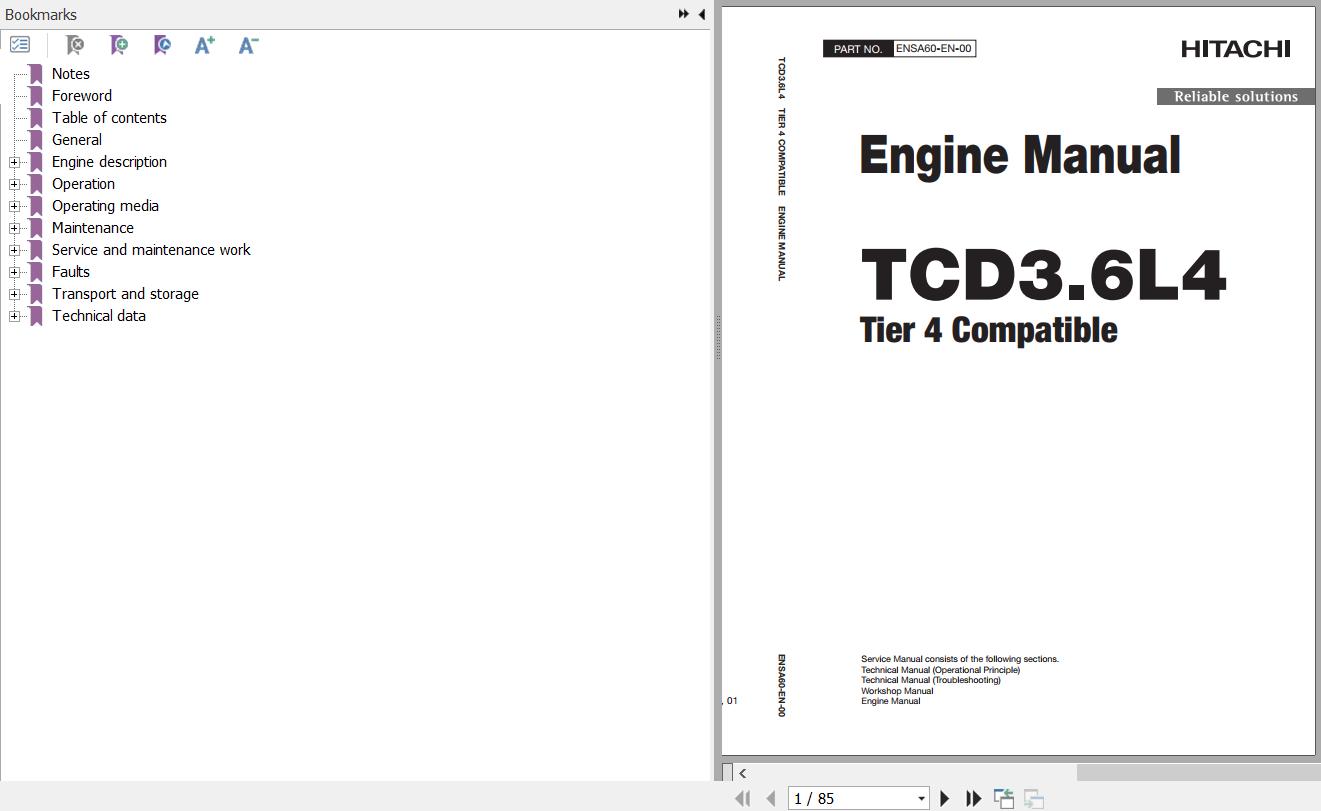Click the Bookmarks panel title
This screenshot has height=811, width=1321.
click(x=41, y=14)
